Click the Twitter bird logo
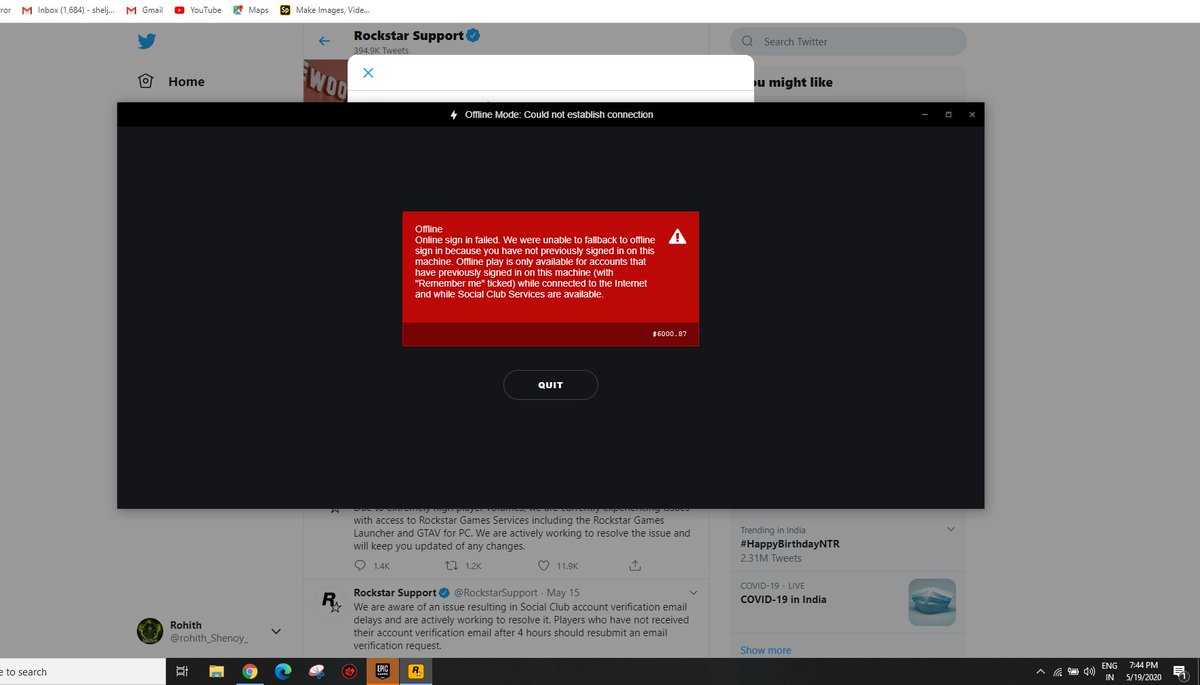Image resolution: width=1200 pixels, height=685 pixels. point(147,41)
